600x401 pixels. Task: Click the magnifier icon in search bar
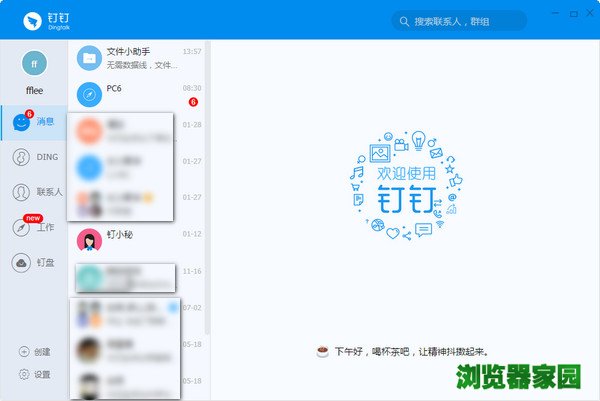tap(403, 21)
